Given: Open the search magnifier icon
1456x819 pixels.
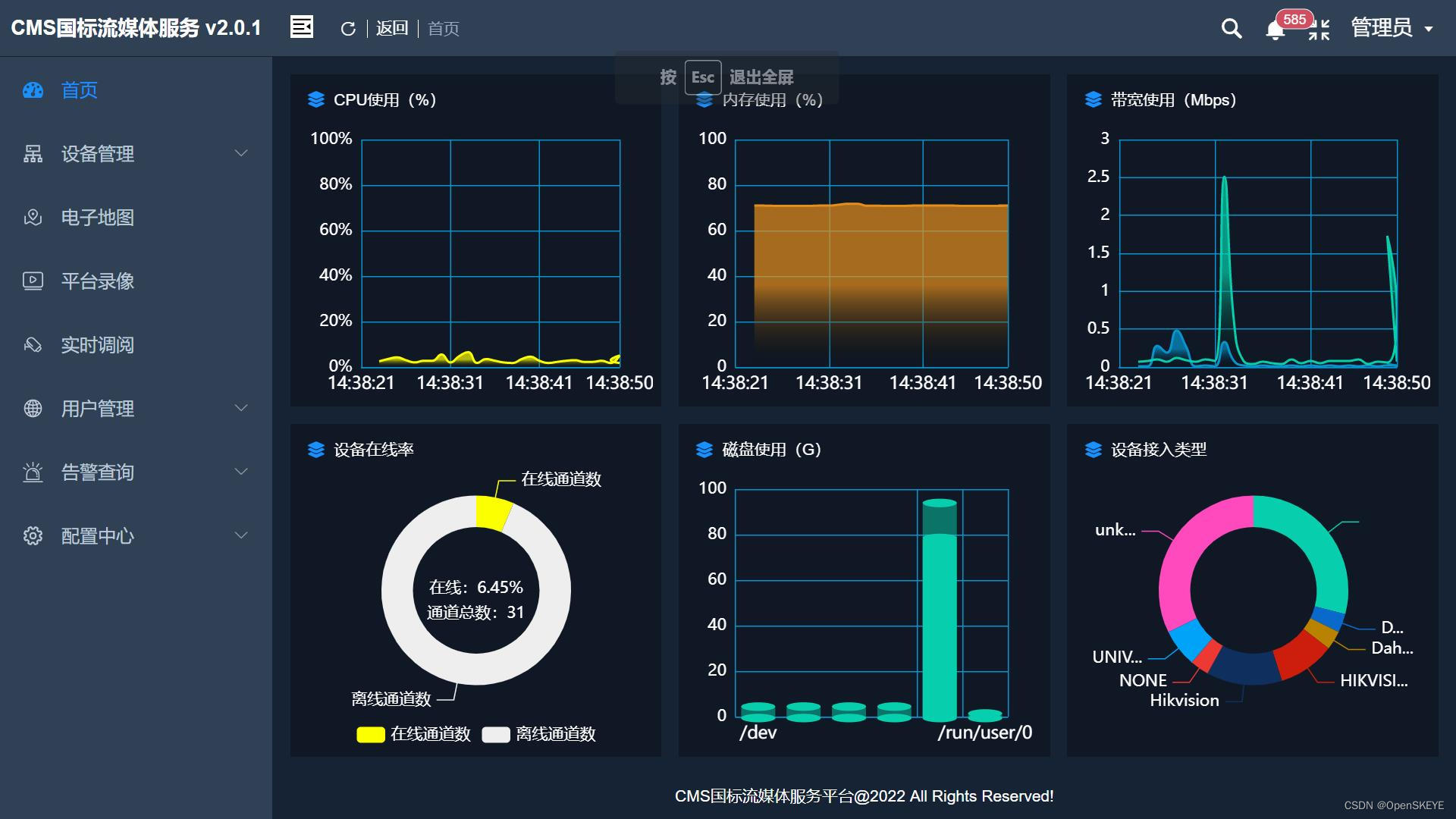Looking at the screenshot, I should tap(1232, 29).
